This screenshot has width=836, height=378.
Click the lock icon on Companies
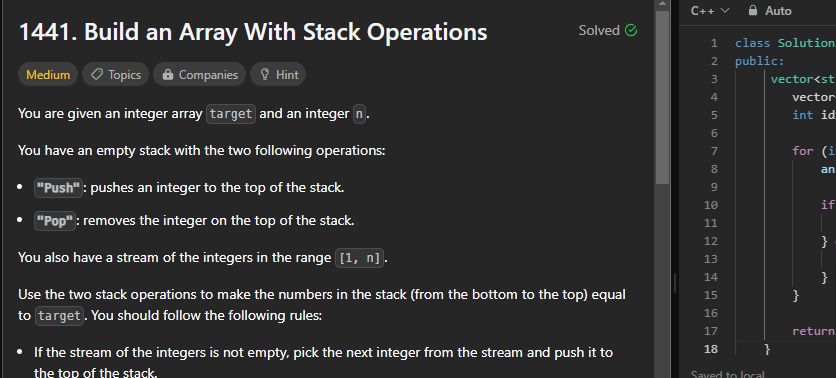pos(167,75)
